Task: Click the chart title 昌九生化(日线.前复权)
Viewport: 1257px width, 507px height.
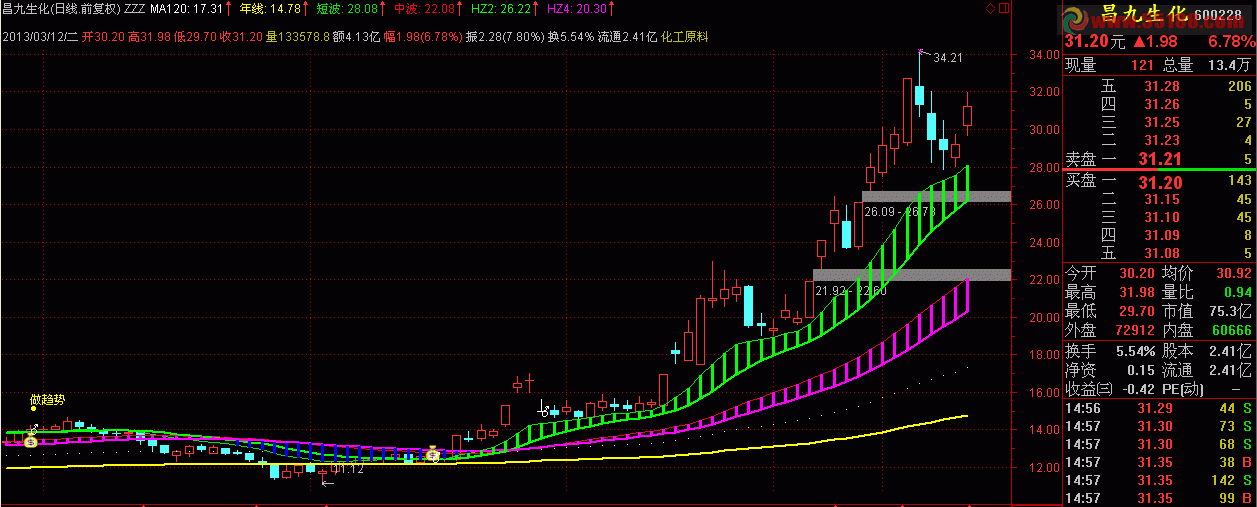Action: [x=60, y=8]
